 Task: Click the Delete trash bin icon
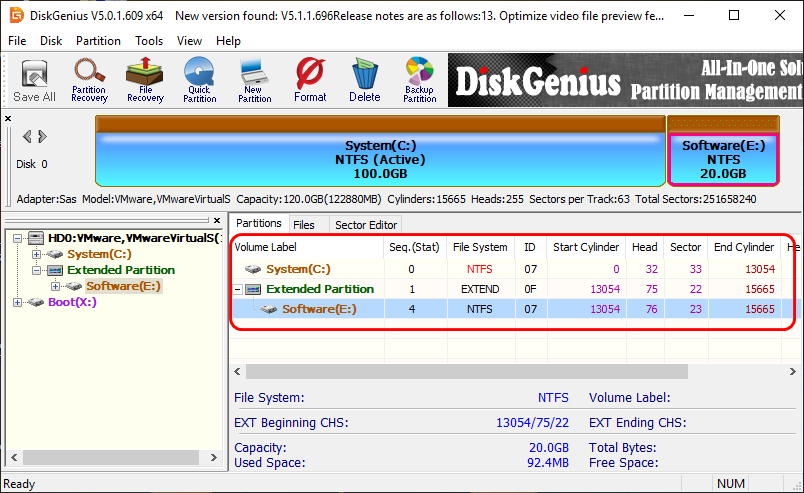tap(365, 81)
